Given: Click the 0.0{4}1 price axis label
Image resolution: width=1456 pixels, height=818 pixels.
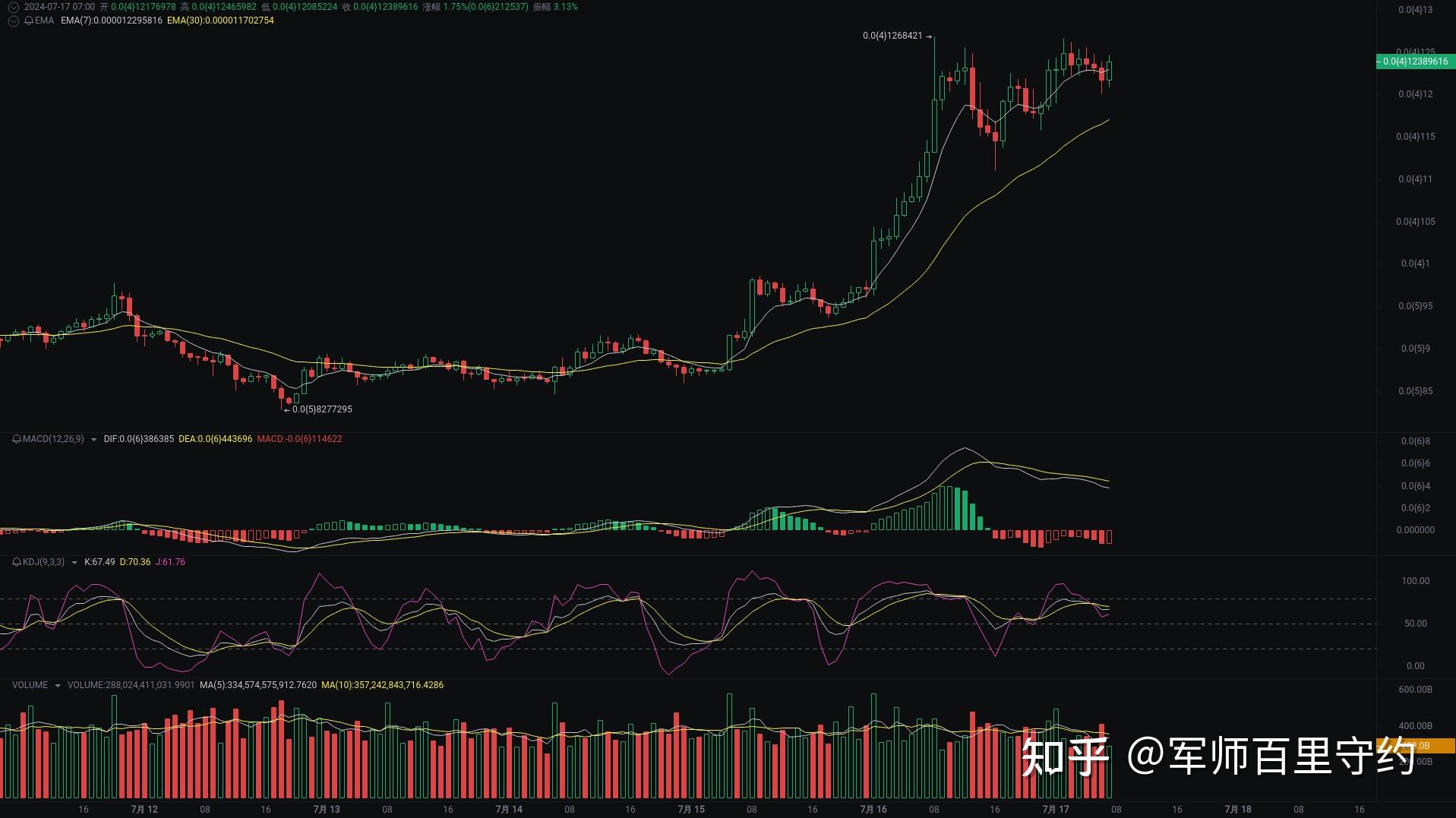Looking at the screenshot, I should [x=1416, y=264].
